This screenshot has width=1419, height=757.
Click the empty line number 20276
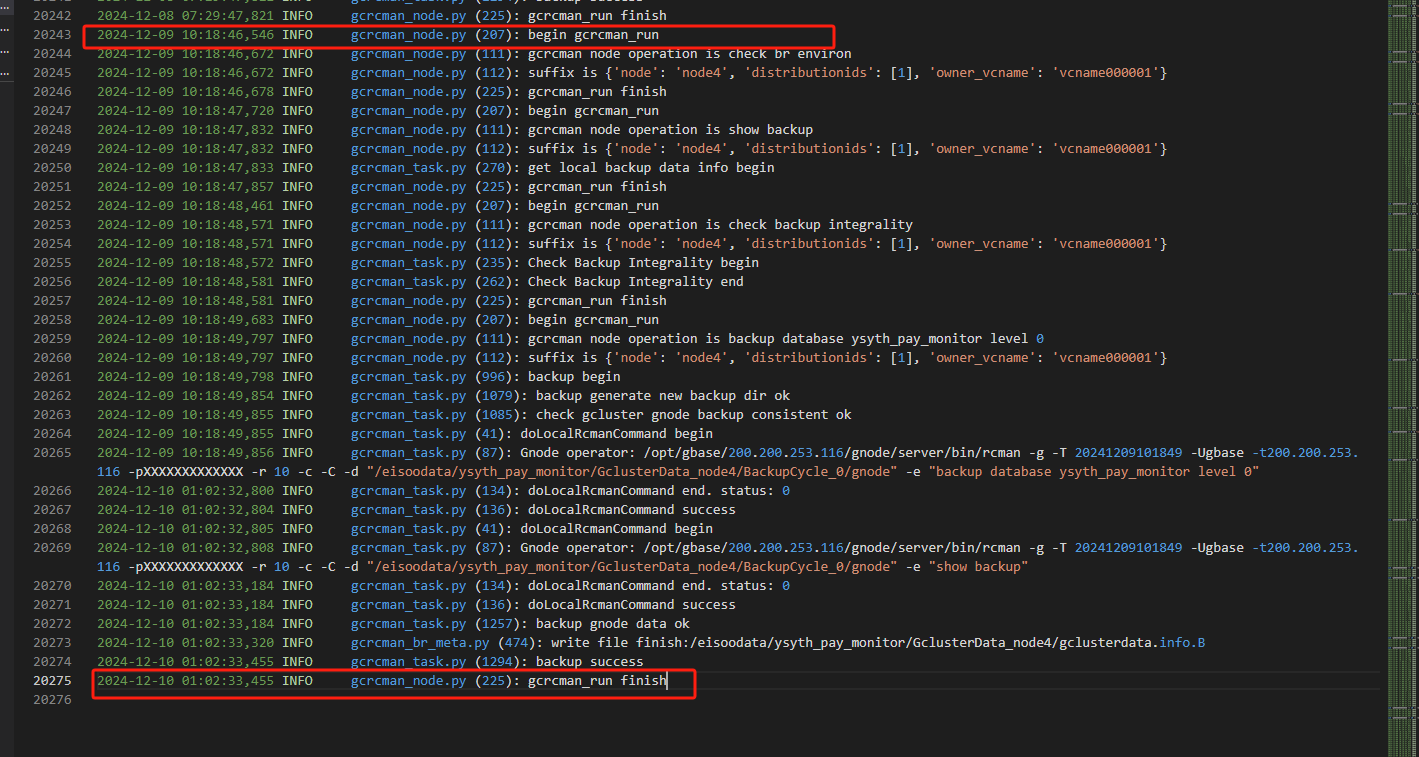coord(52,700)
